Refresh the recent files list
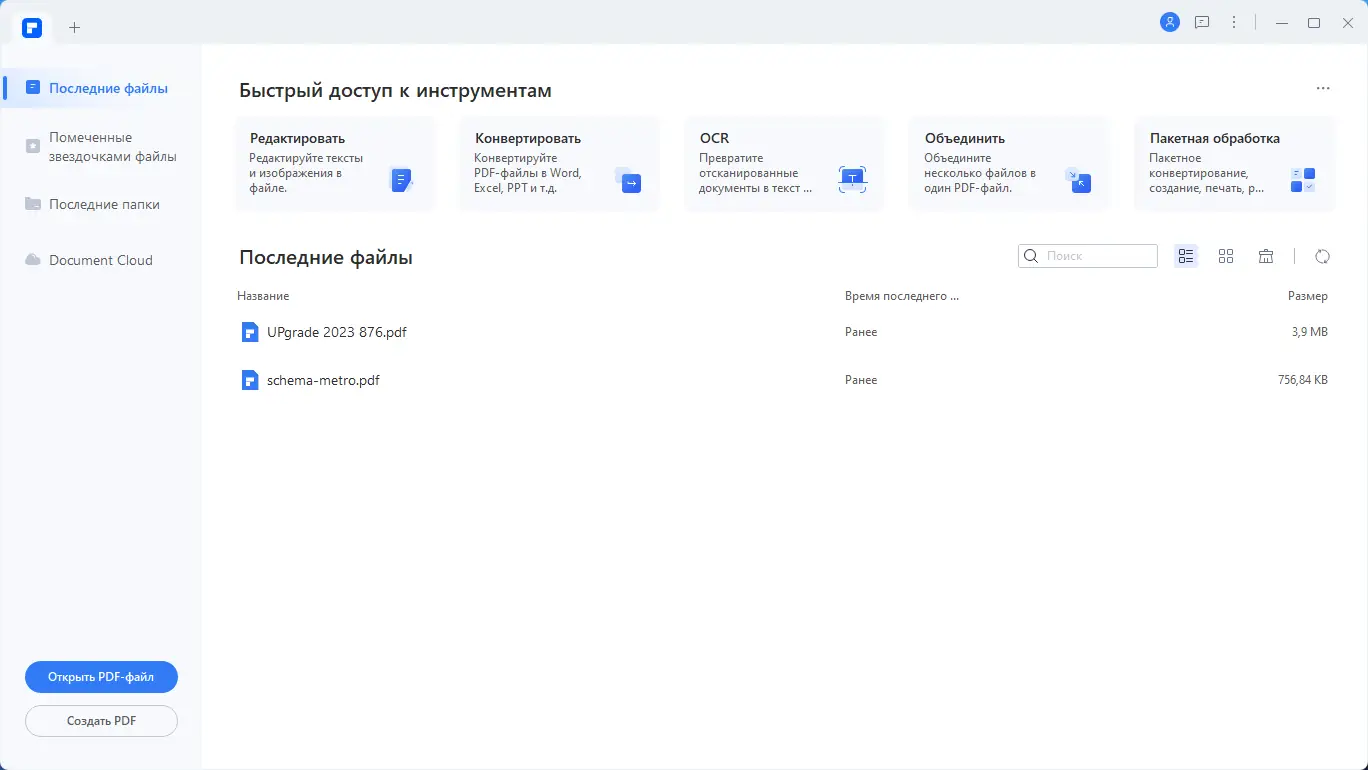The image size is (1368, 770). pyautogui.click(x=1322, y=256)
